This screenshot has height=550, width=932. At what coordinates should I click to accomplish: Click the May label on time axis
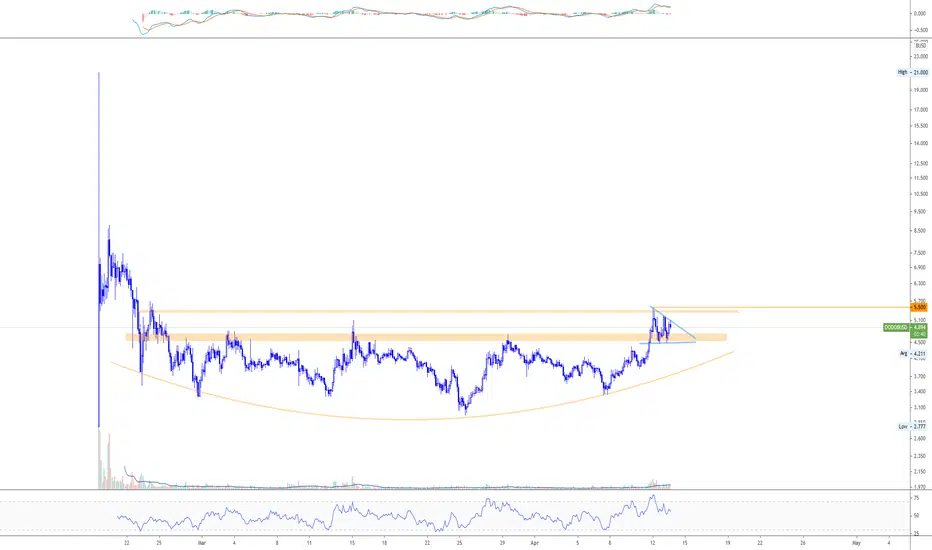pyautogui.click(x=857, y=543)
